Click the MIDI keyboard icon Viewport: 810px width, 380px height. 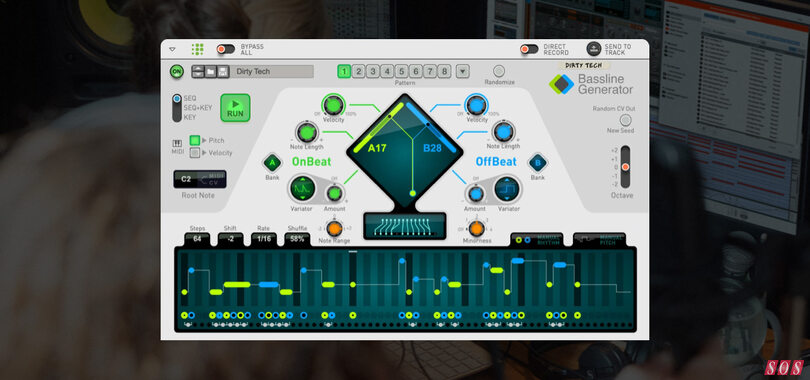tap(177, 143)
